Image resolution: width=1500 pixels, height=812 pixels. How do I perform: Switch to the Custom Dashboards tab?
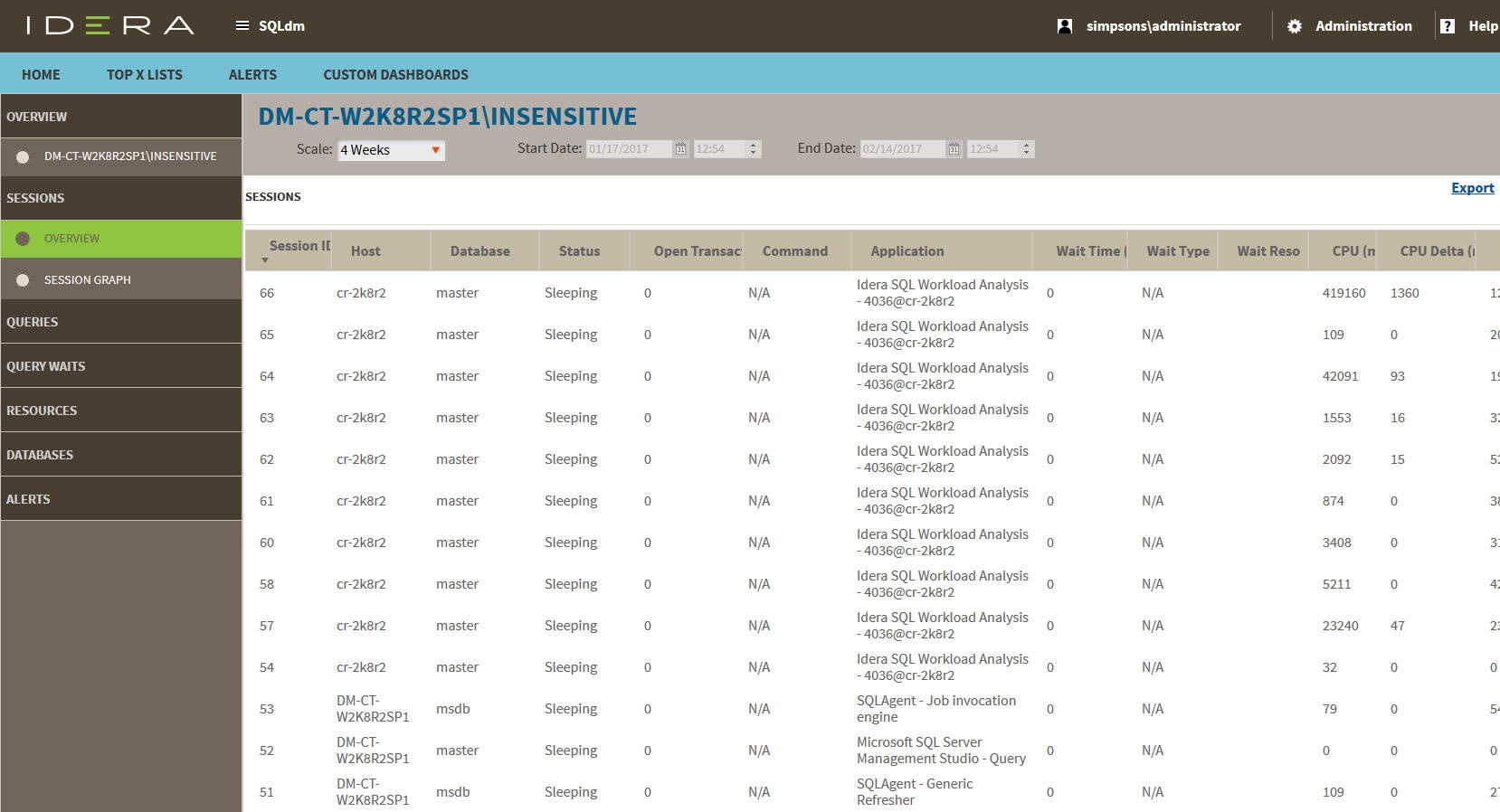(395, 75)
